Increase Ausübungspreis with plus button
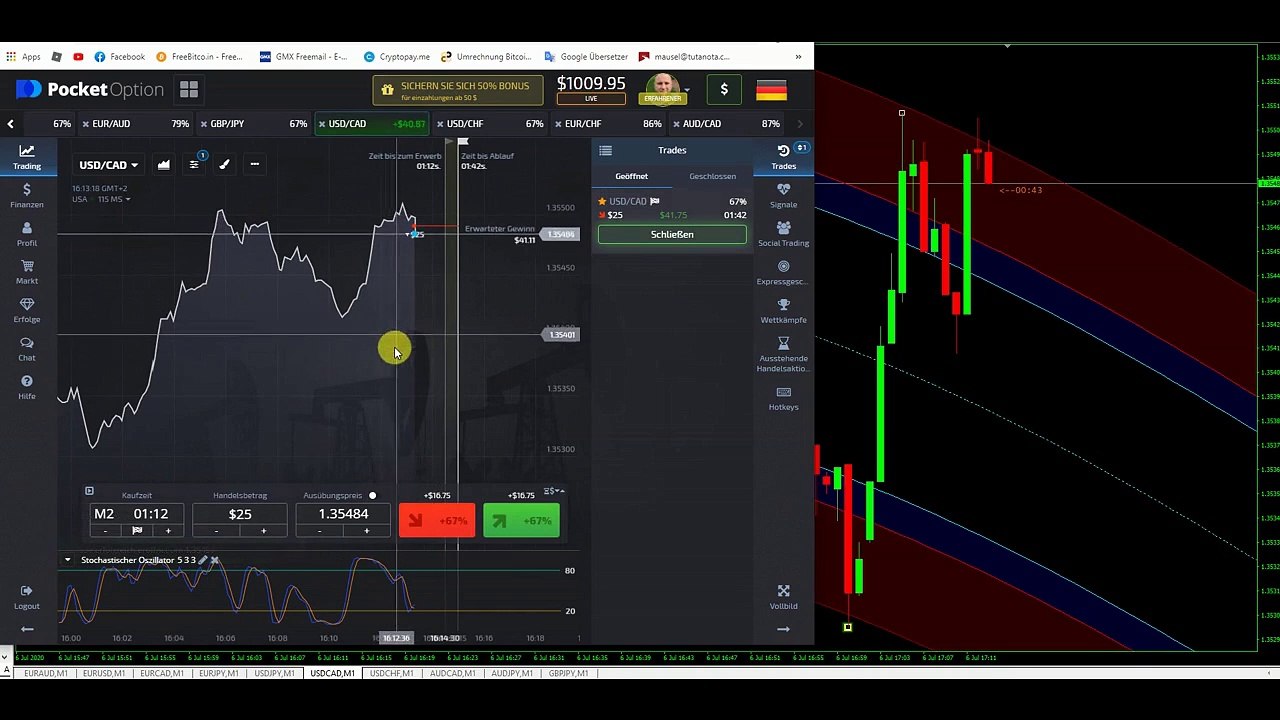1280x720 pixels. 366,531
